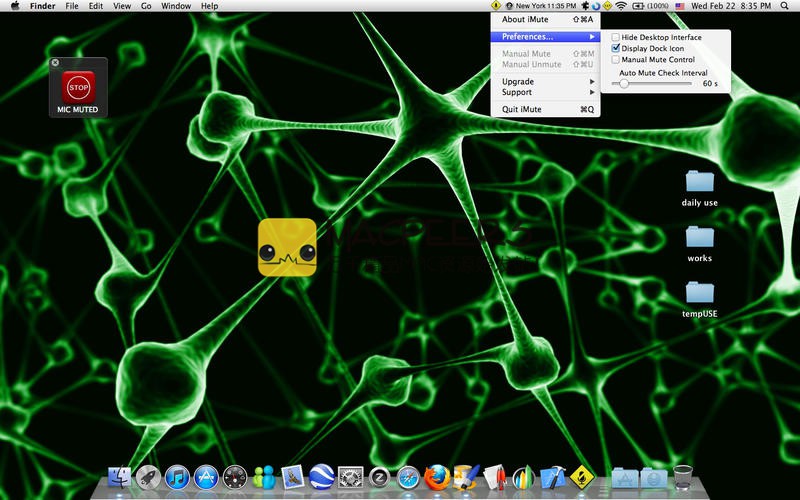The image size is (800, 500).
Task: Open the Finder icon in the Dock
Action: pyautogui.click(x=120, y=477)
